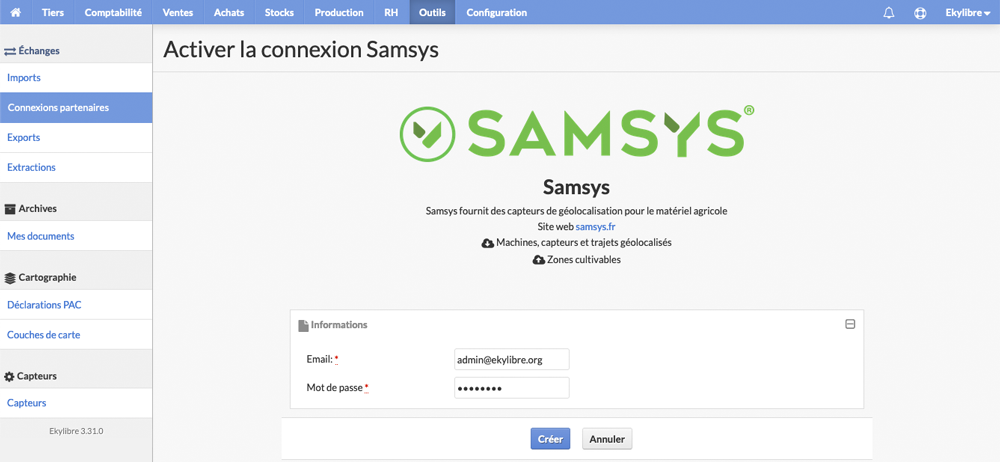
Task: Focus the Email input field
Action: tap(511, 359)
